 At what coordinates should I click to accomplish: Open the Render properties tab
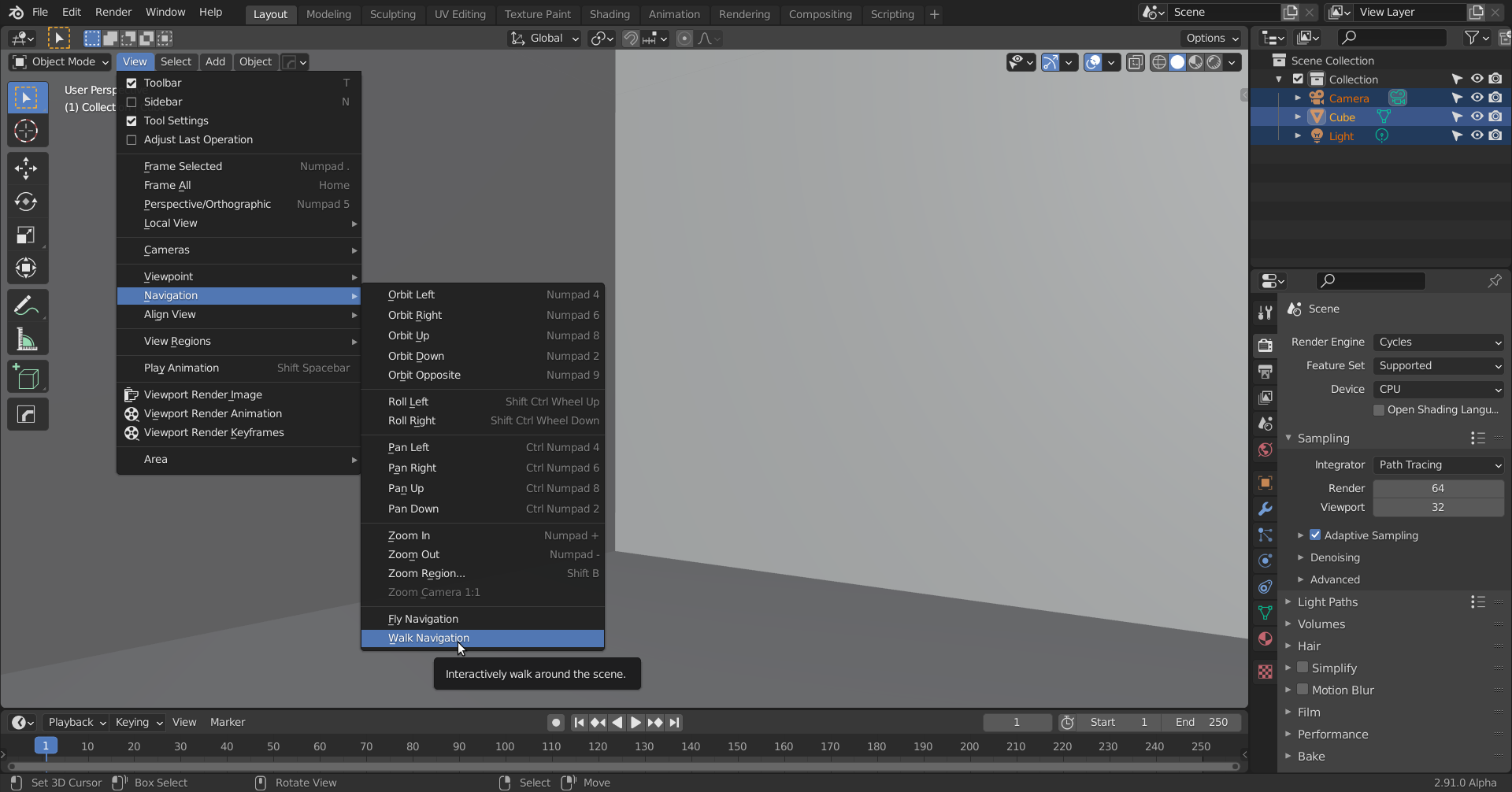pos(1266,345)
